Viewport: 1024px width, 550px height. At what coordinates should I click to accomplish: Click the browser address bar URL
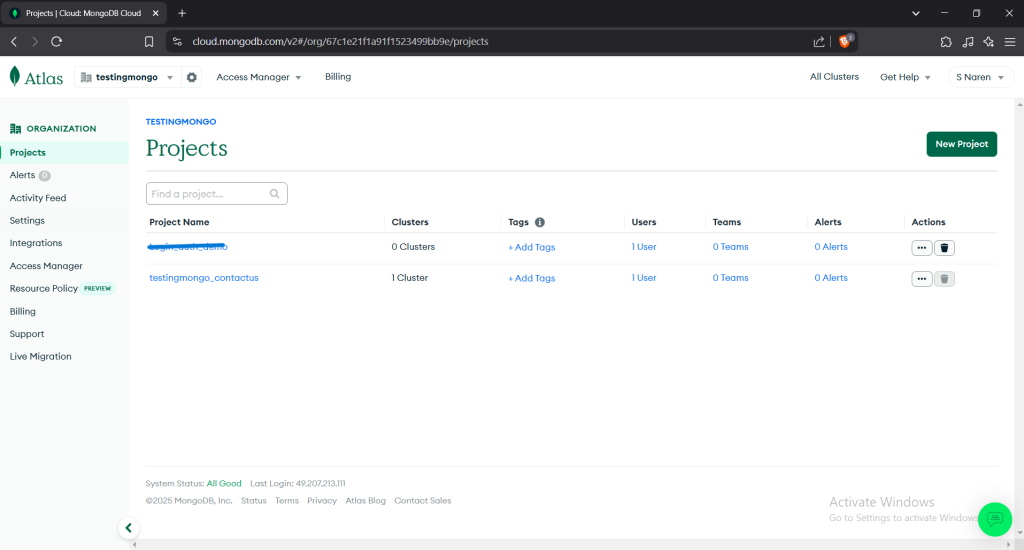(x=340, y=42)
